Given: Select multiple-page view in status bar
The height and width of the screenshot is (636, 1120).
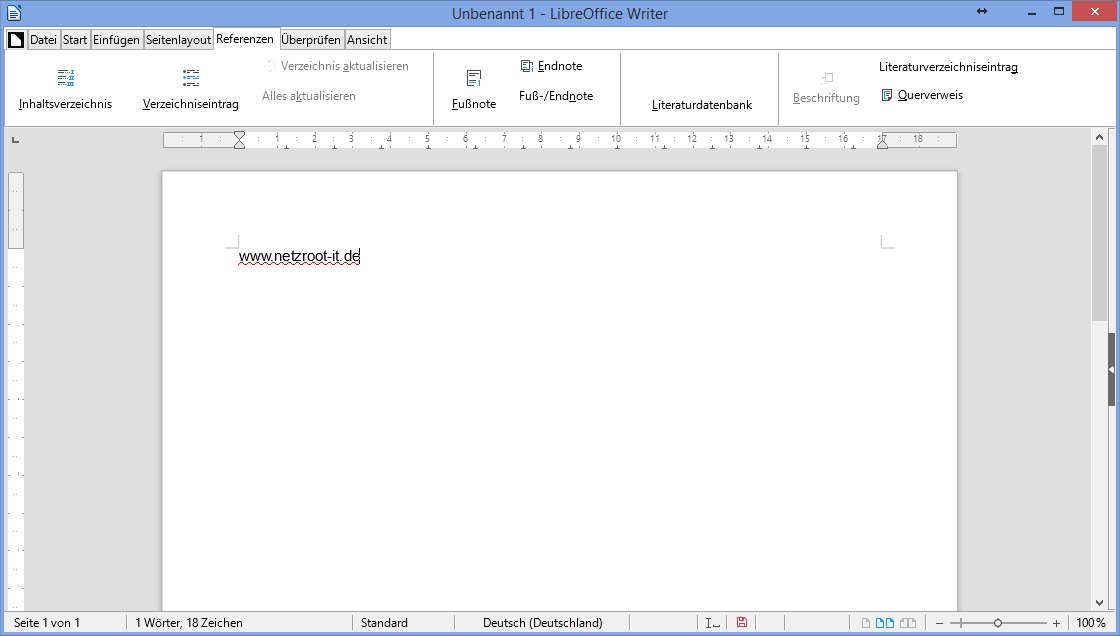Looking at the screenshot, I should [x=885, y=622].
